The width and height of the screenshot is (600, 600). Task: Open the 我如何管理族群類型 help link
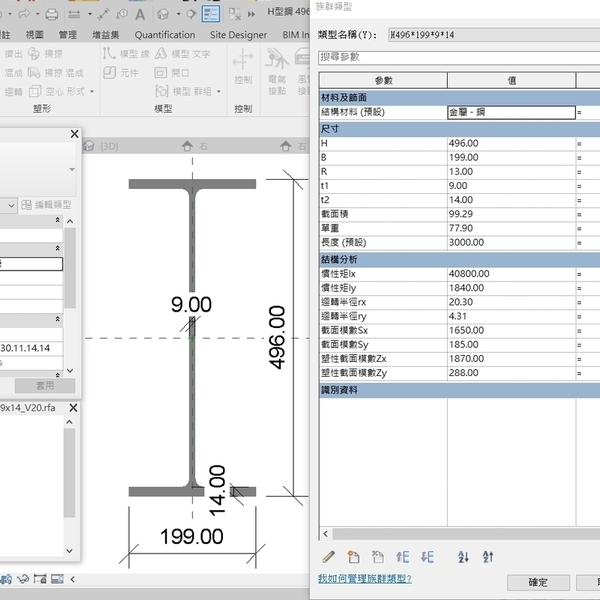pos(364,579)
